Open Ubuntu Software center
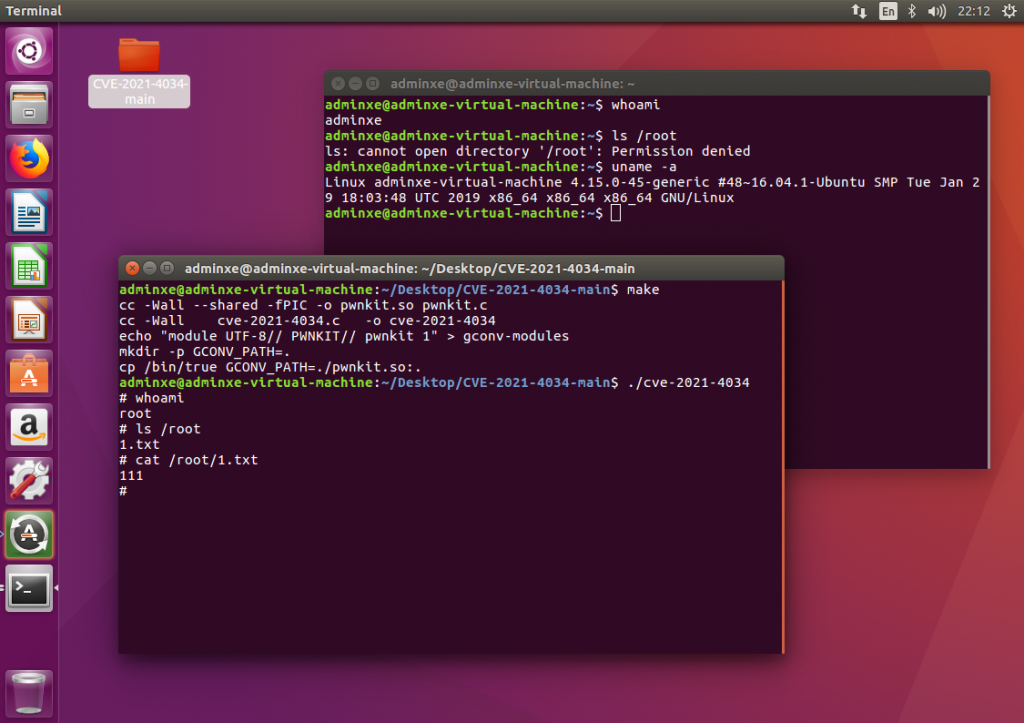 click(29, 374)
